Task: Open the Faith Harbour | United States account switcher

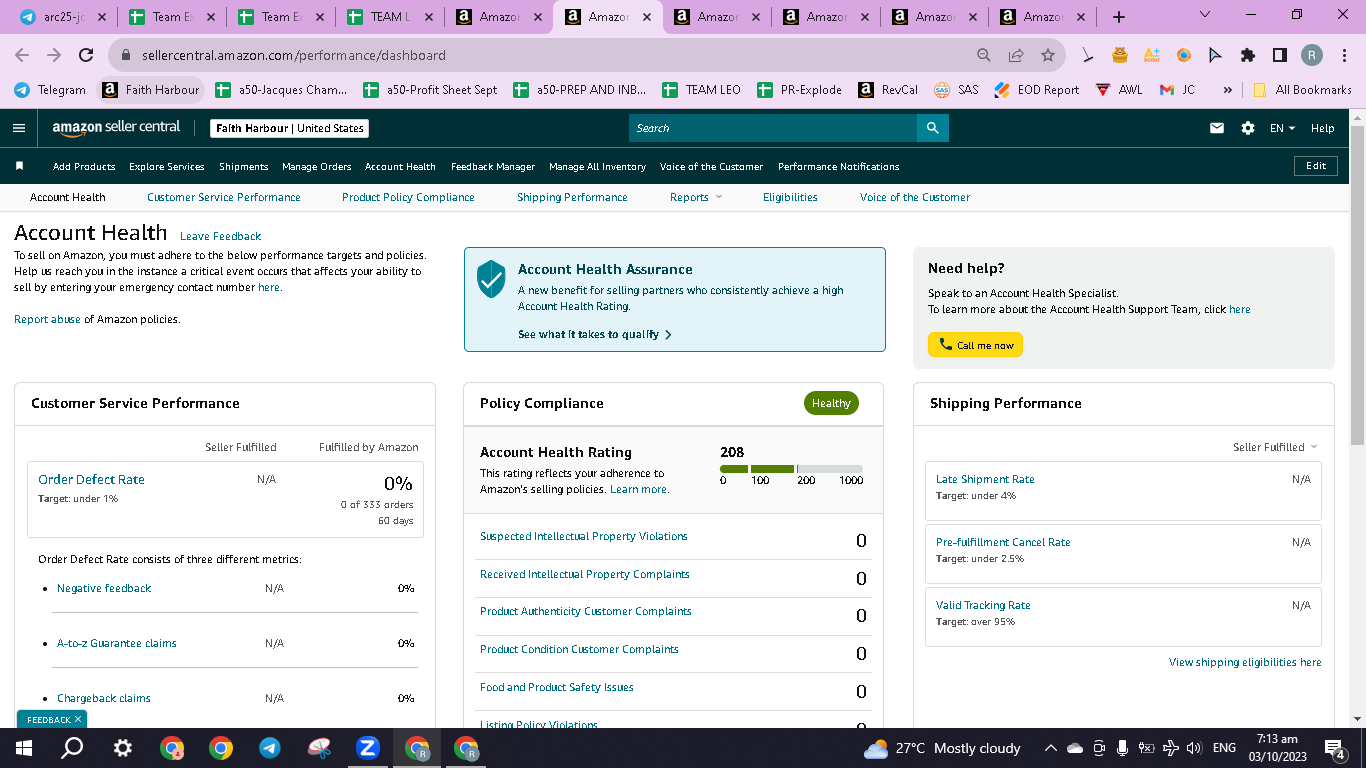Action: click(290, 128)
